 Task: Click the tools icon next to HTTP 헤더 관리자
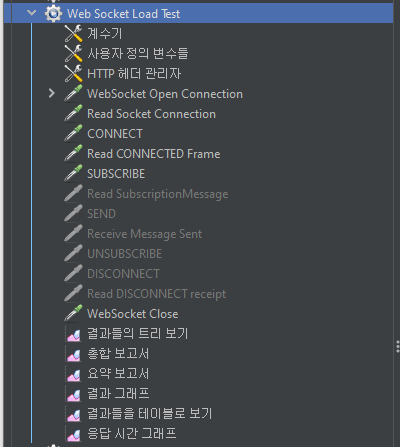(73, 73)
